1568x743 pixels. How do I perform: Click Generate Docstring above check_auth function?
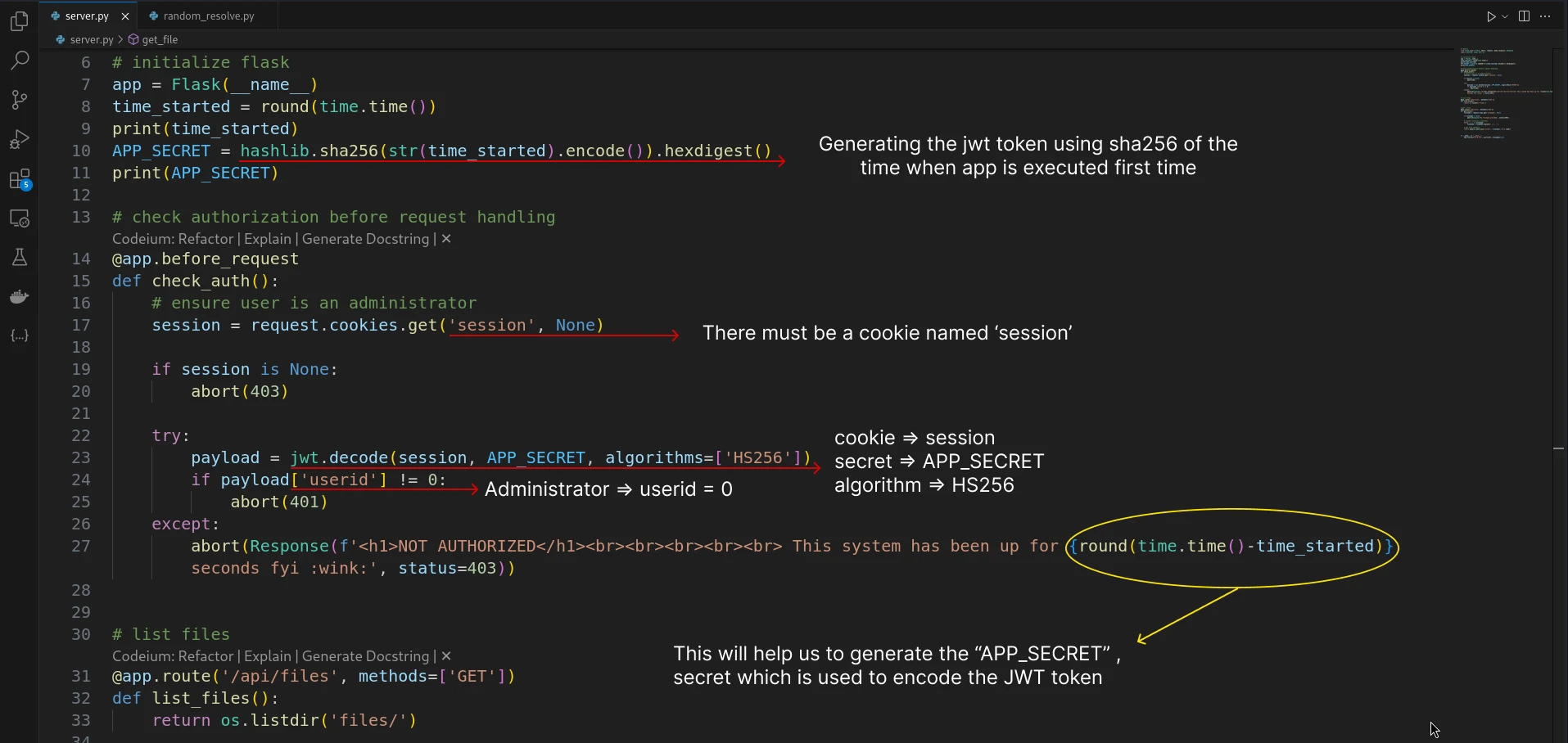[365, 239]
